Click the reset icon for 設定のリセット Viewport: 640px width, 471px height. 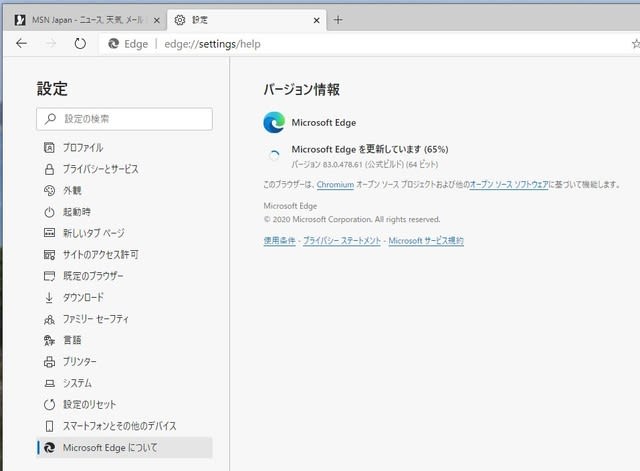(49, 404)
